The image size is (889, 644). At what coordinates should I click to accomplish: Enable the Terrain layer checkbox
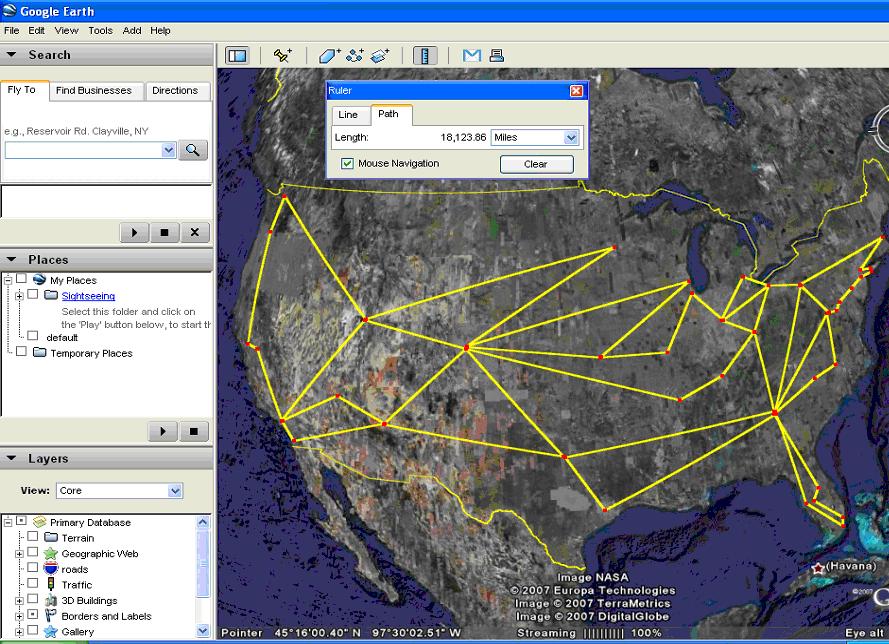(x=33, y=536)
